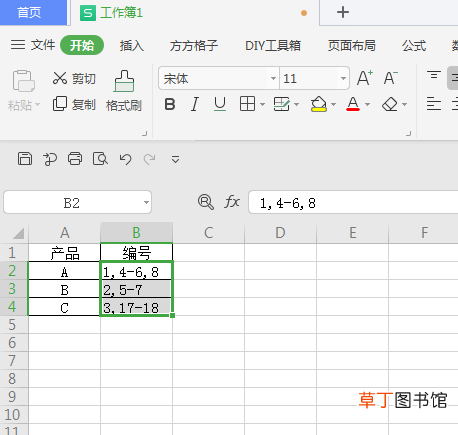The image size is (458, 435).
Task: Open the font name dropdown
Action: [x=273, y=79]
